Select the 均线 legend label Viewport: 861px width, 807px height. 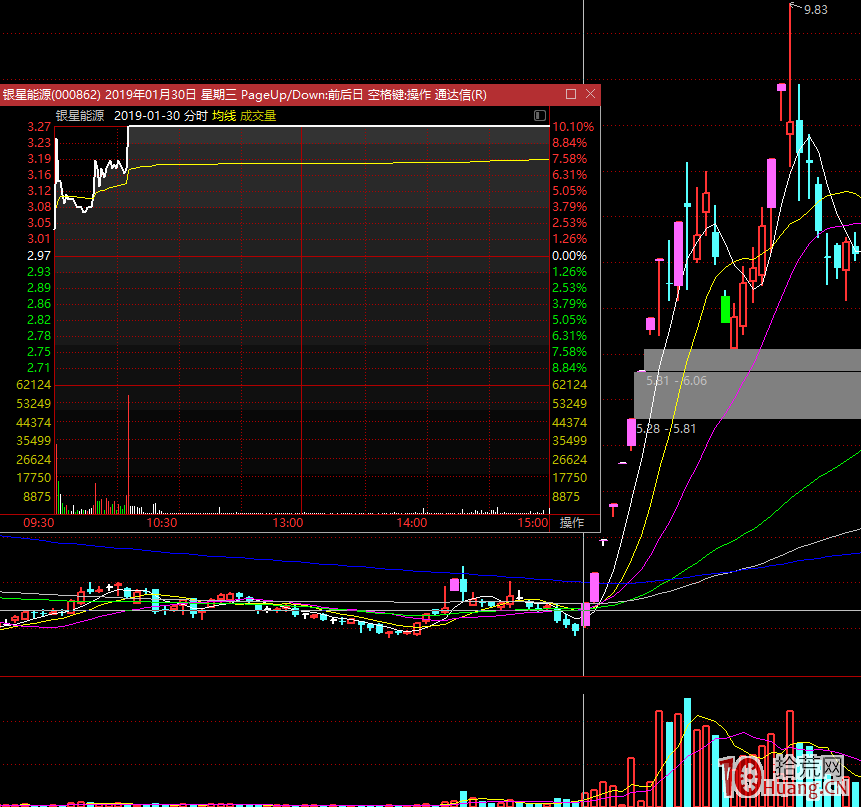224,116
